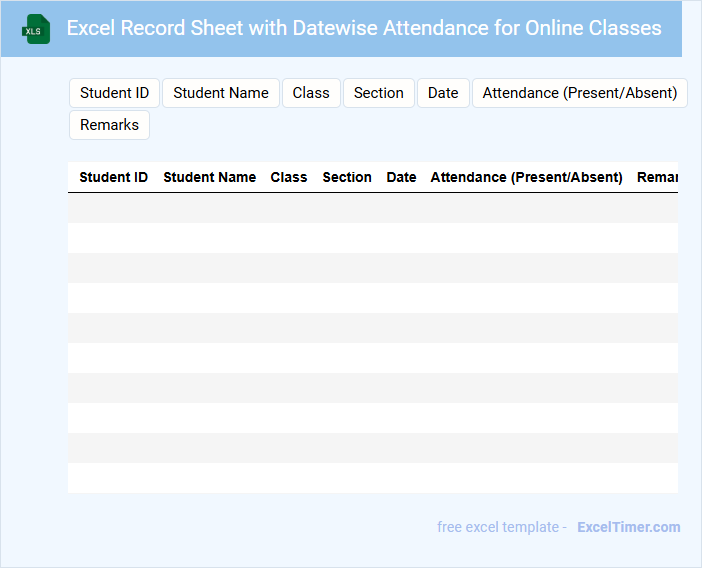Click the page title heading text
This screenshot has height=568, width=702.
(364, 28)
